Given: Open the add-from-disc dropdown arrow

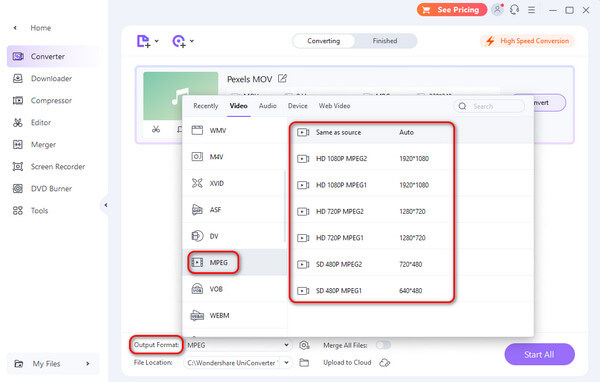Looking at the screenshot, I should tap(192, 41).
